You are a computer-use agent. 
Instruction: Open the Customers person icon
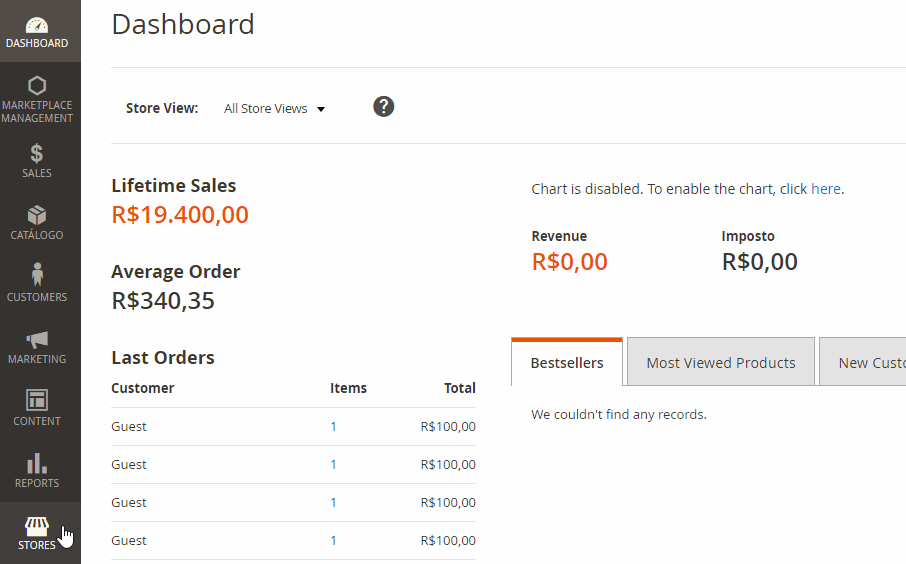coord(38,274)
